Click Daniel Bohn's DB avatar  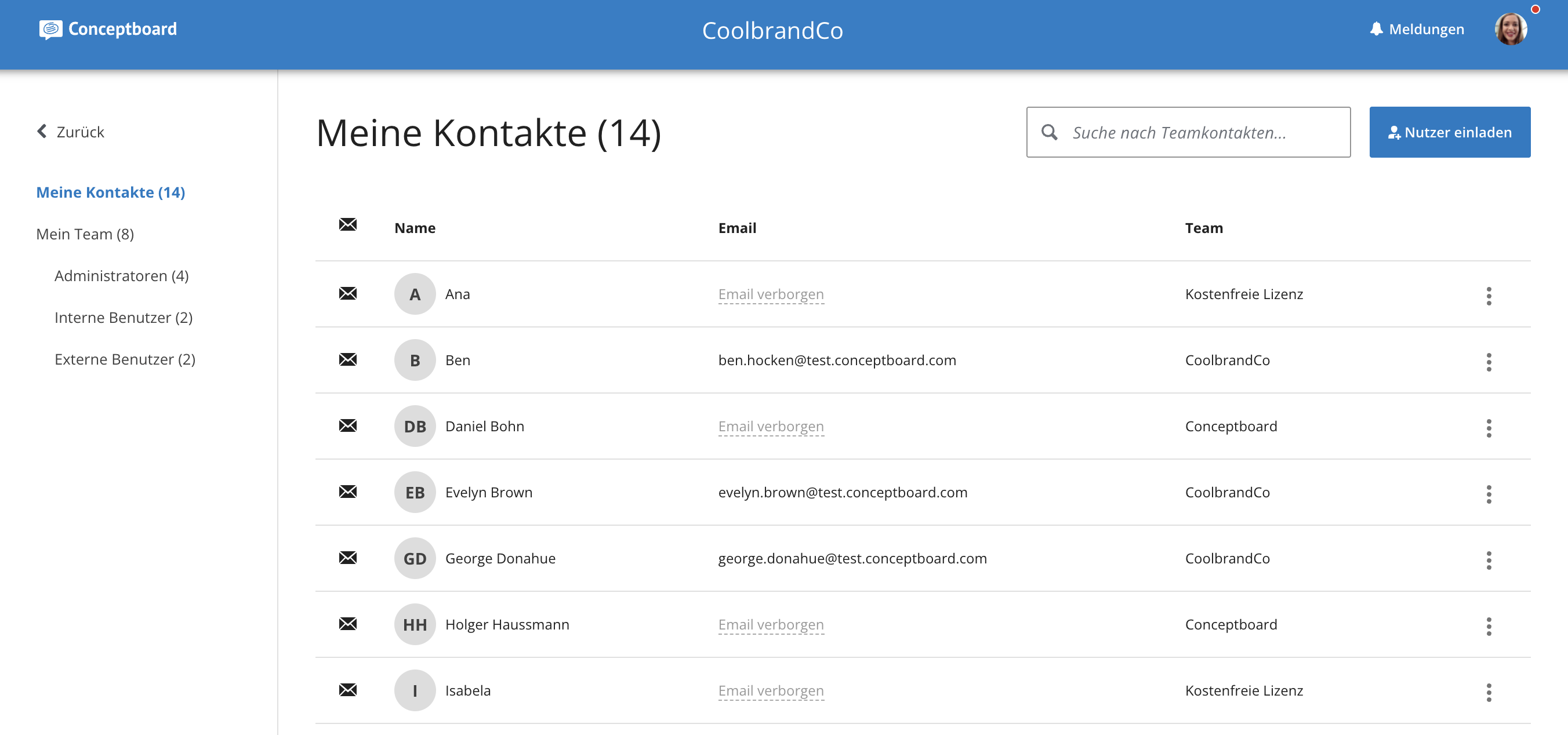click(415, 426)
